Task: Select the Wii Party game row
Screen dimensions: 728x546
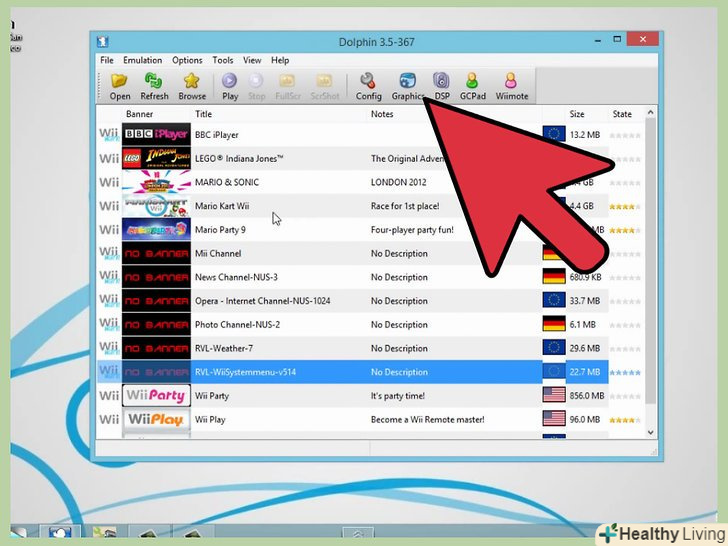Action: pyautogui.click(x=212, y=396)
